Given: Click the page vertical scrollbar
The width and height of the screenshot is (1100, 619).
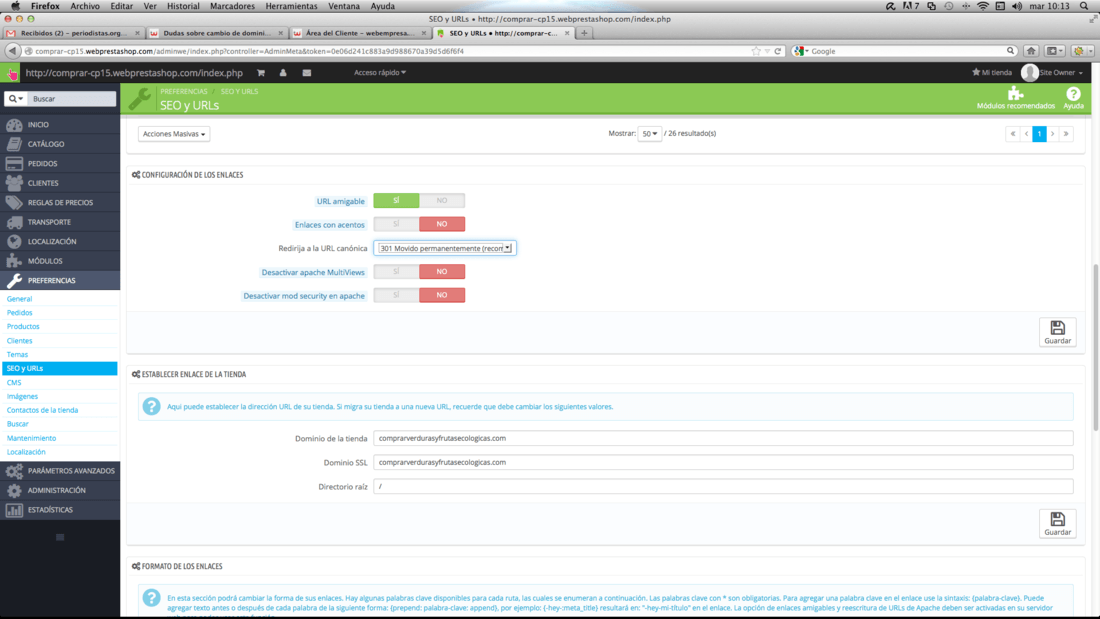Looking at the screenshot, I should [1095, 347].
